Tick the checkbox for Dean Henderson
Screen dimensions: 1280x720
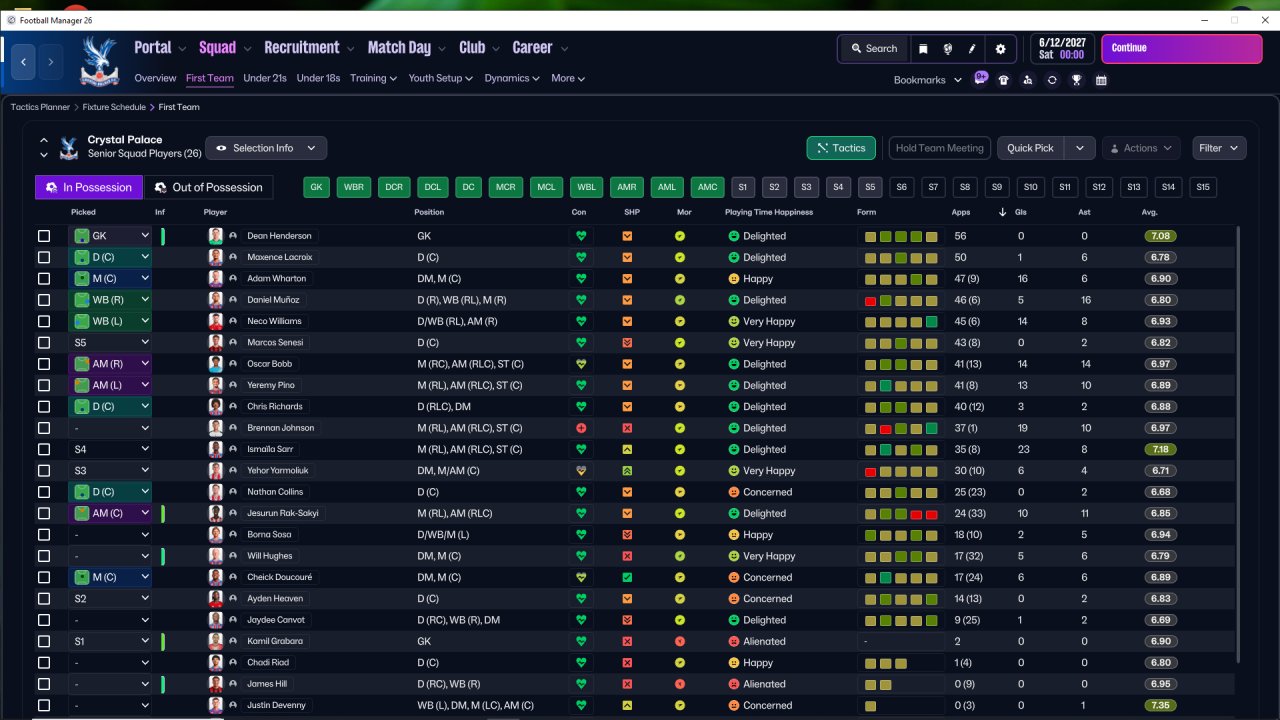44,236
